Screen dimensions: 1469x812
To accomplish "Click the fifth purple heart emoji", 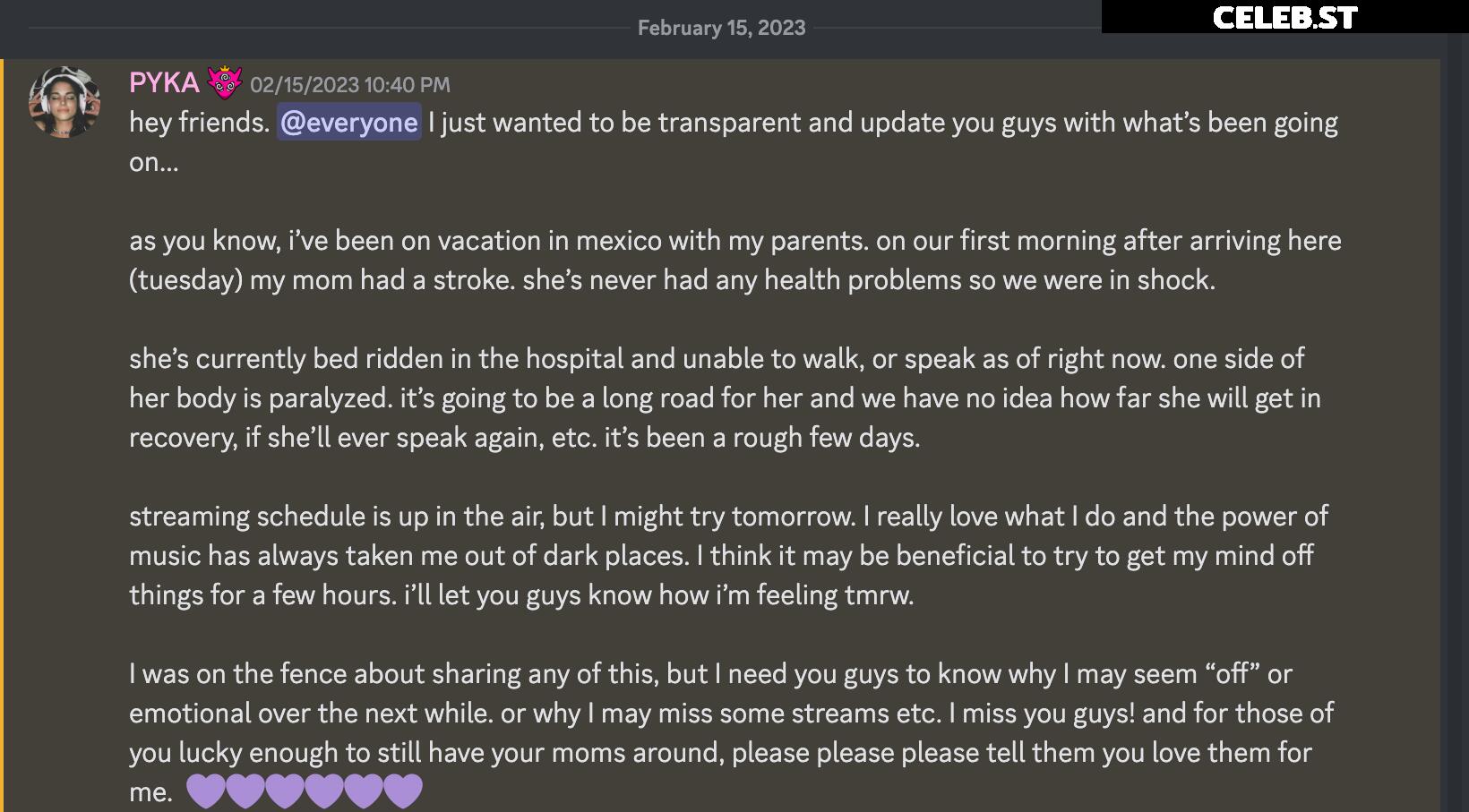I will click(x=364, y=791).
